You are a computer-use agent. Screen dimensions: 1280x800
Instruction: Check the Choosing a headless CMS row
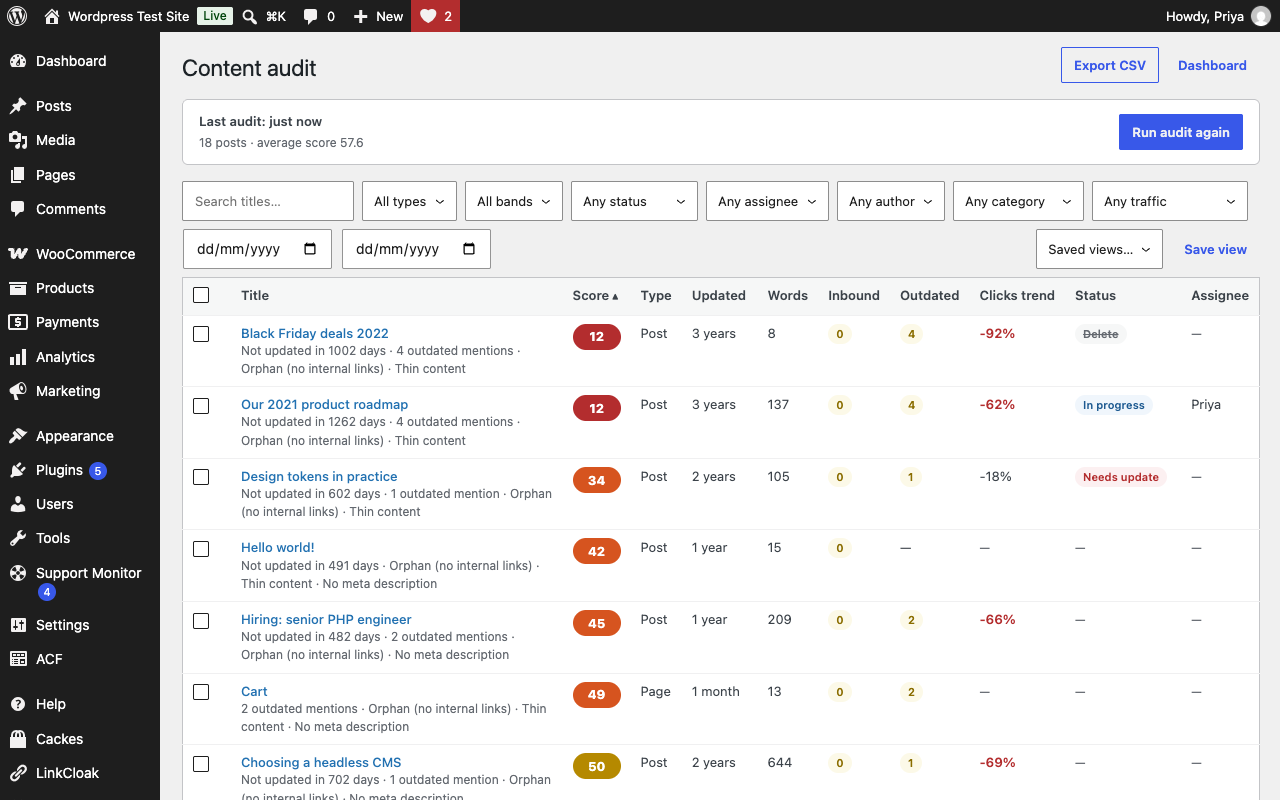(201, 764)
